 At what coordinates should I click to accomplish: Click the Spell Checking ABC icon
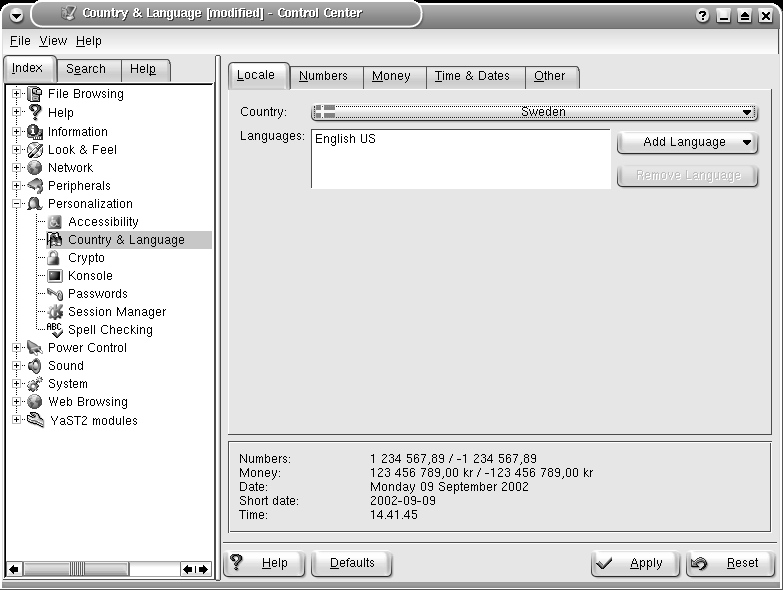pos(54,329)
